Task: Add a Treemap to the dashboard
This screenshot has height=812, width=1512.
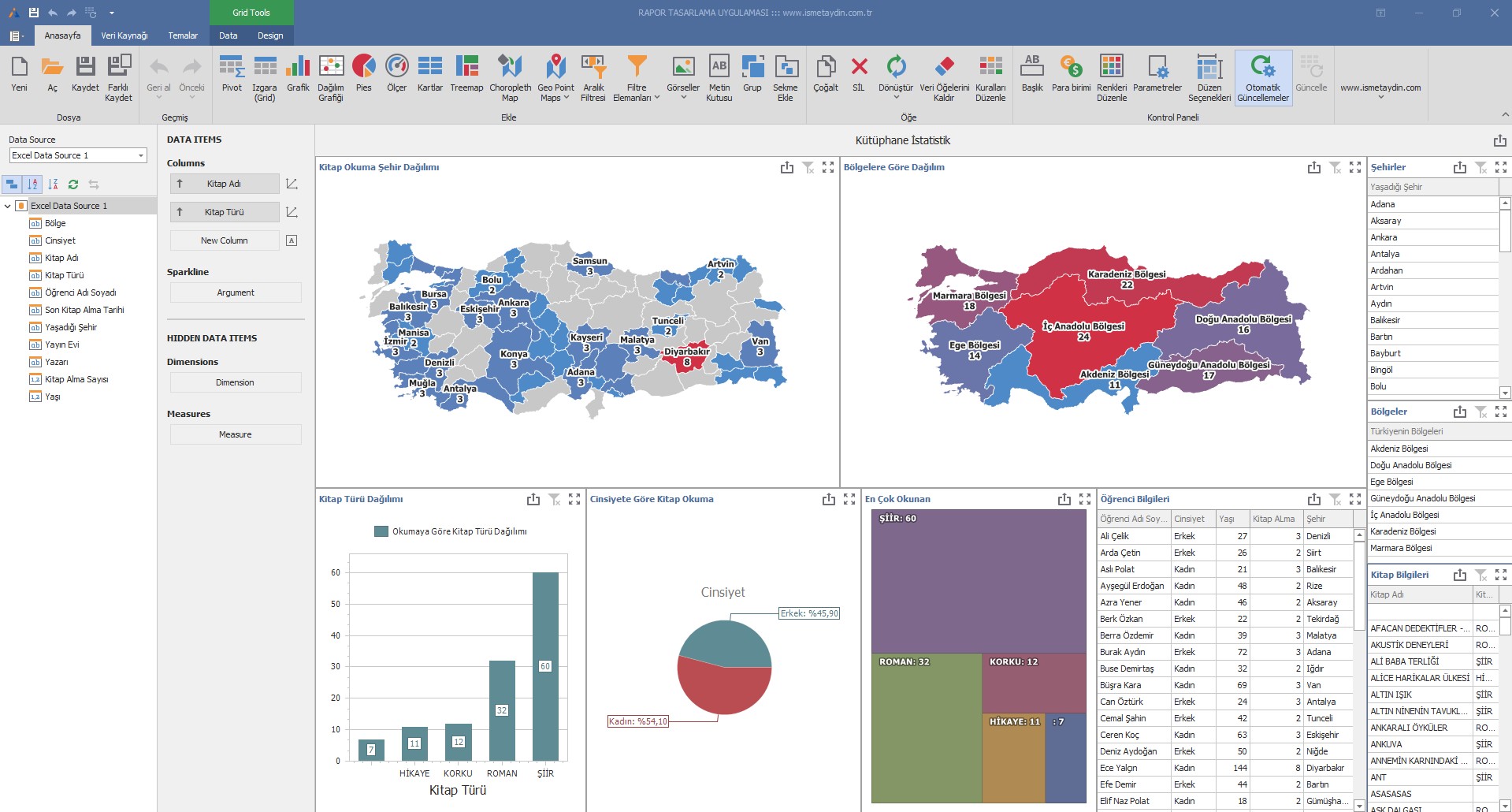Action: tap(466, 76)
